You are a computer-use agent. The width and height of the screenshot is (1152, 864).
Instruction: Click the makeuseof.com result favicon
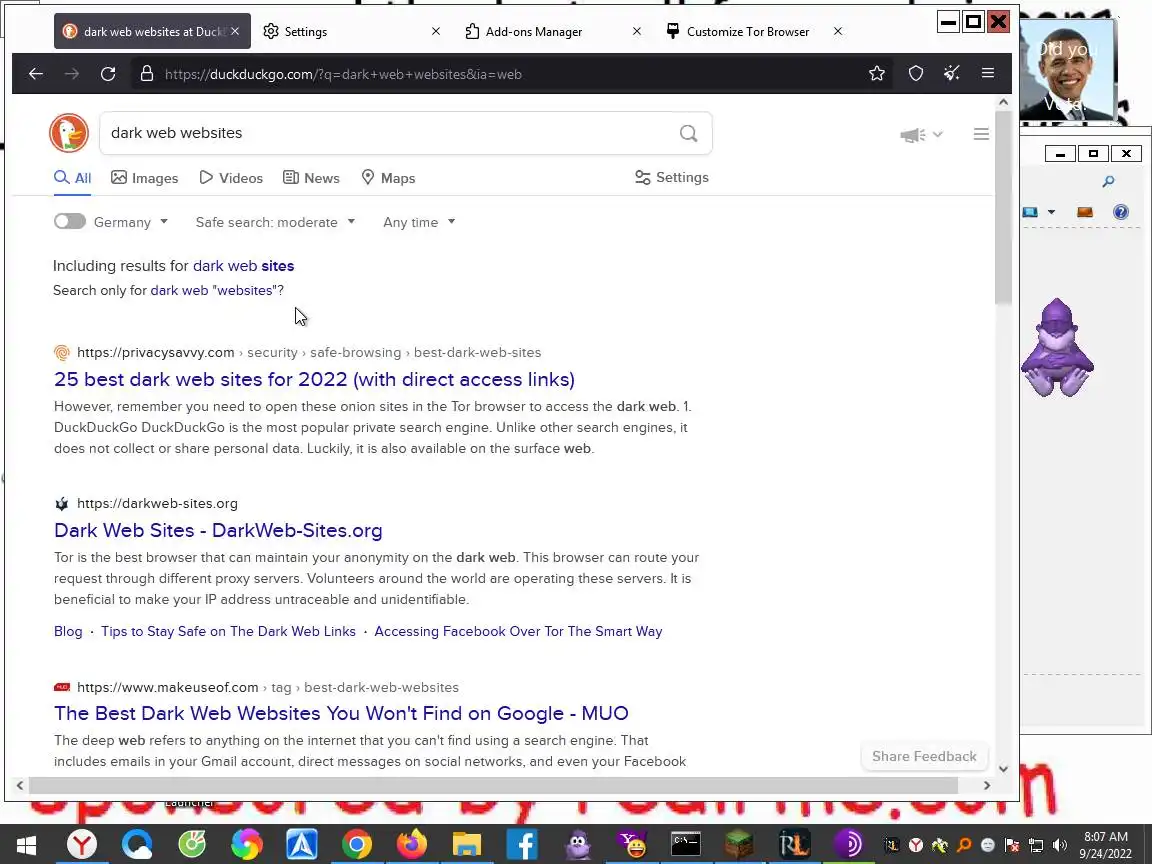click(x=62, y=687)
